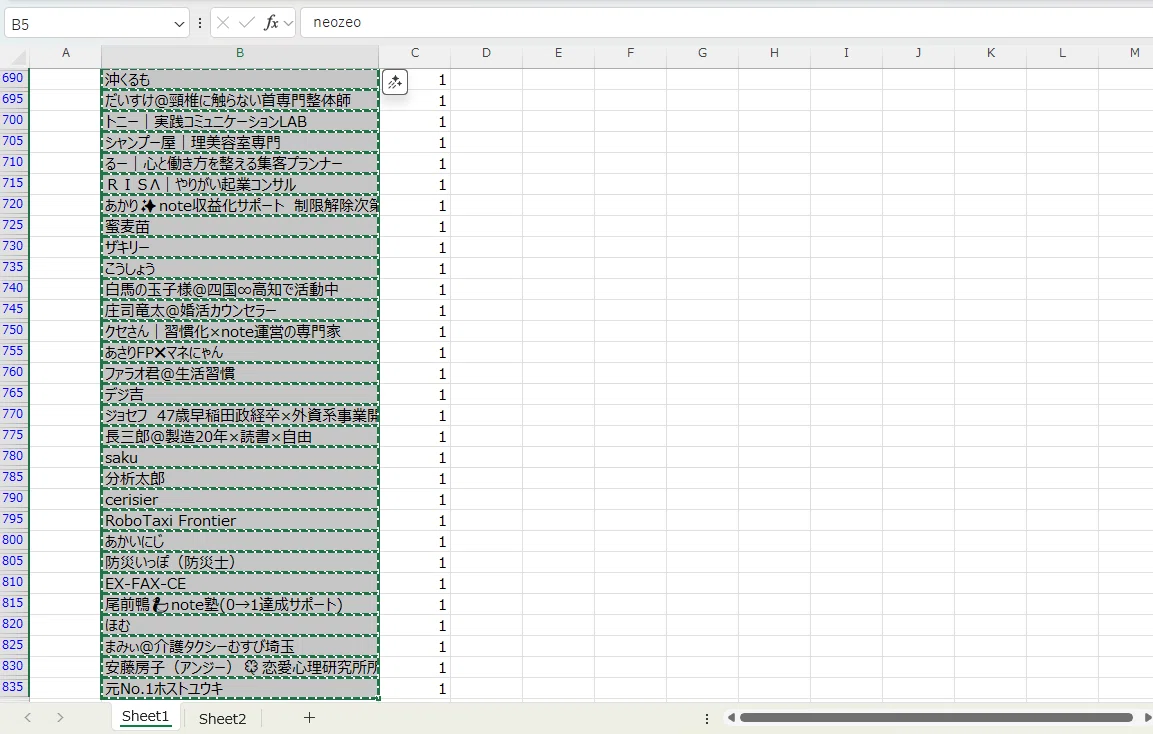Add a new sheet with plus button
The height and width of the screenshot is (734, 1153).
310,718
